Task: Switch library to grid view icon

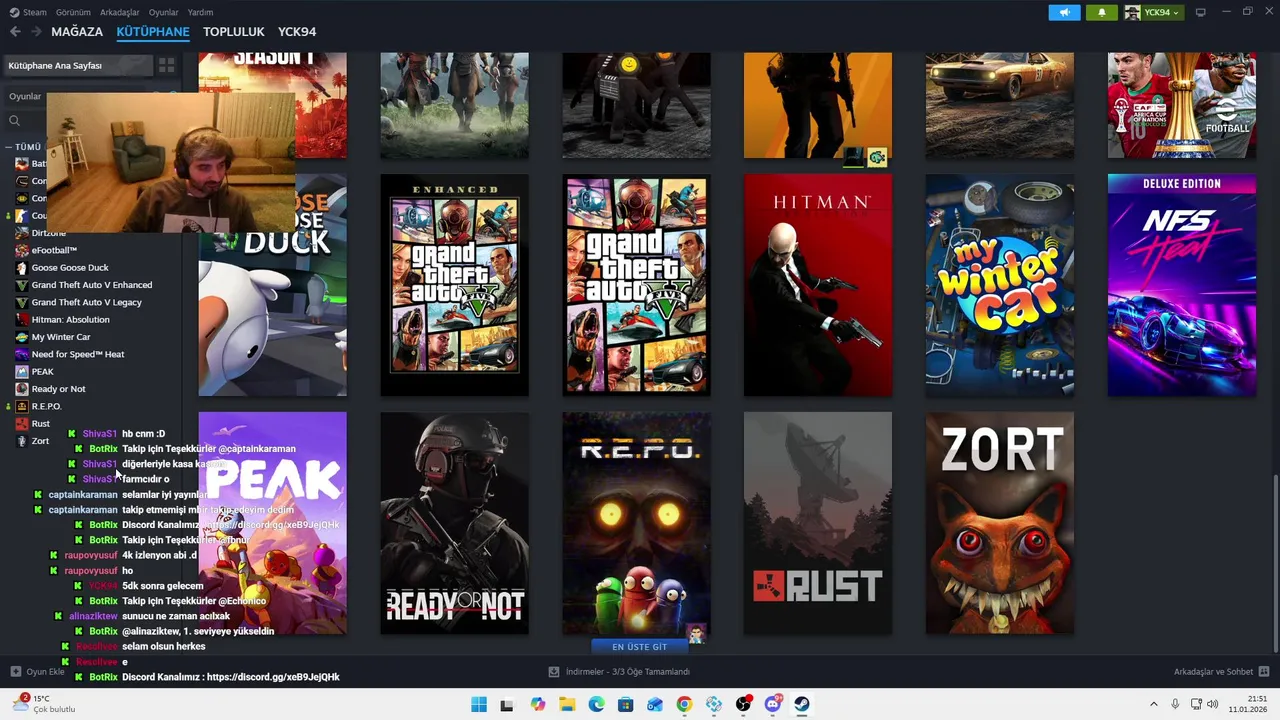Action: pyautogui.click(x=166, y=65)
